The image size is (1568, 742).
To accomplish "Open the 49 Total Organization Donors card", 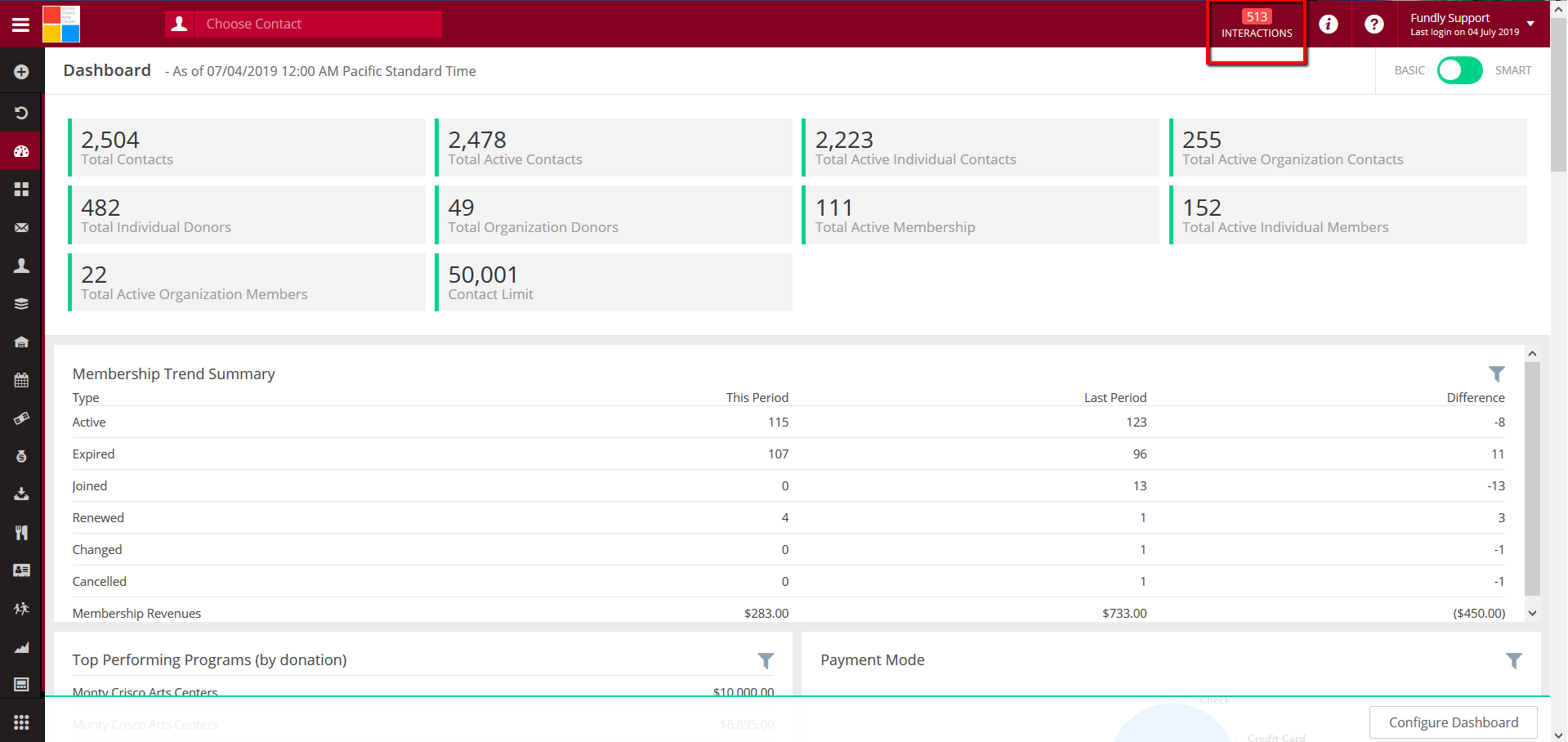I will tap(614, 215).
